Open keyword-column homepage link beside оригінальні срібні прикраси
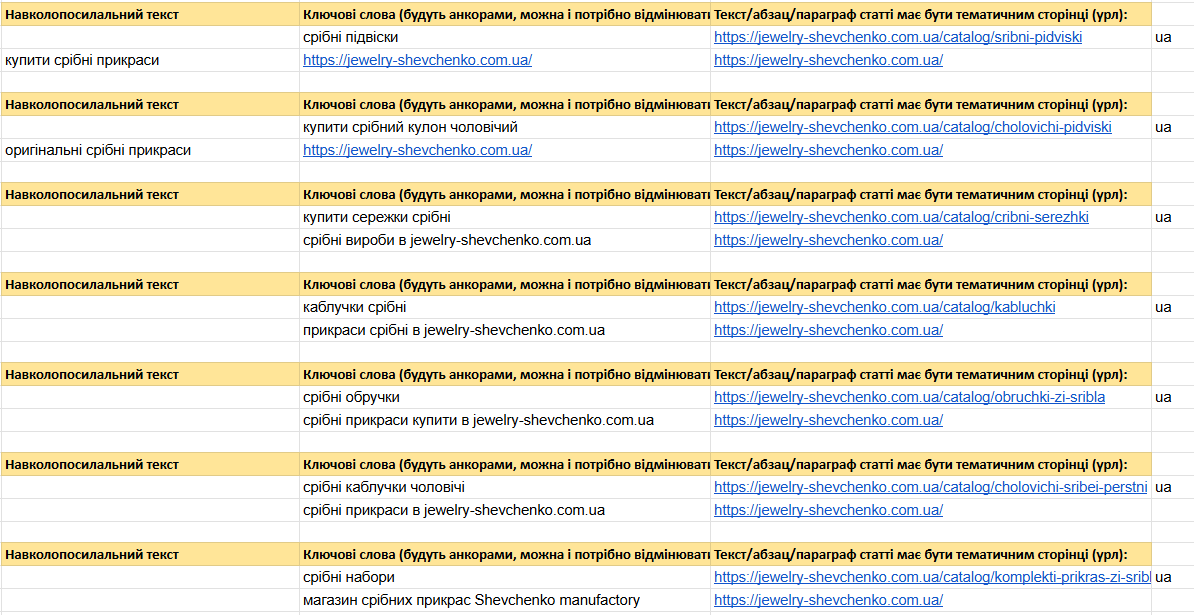 coord(417,150)
